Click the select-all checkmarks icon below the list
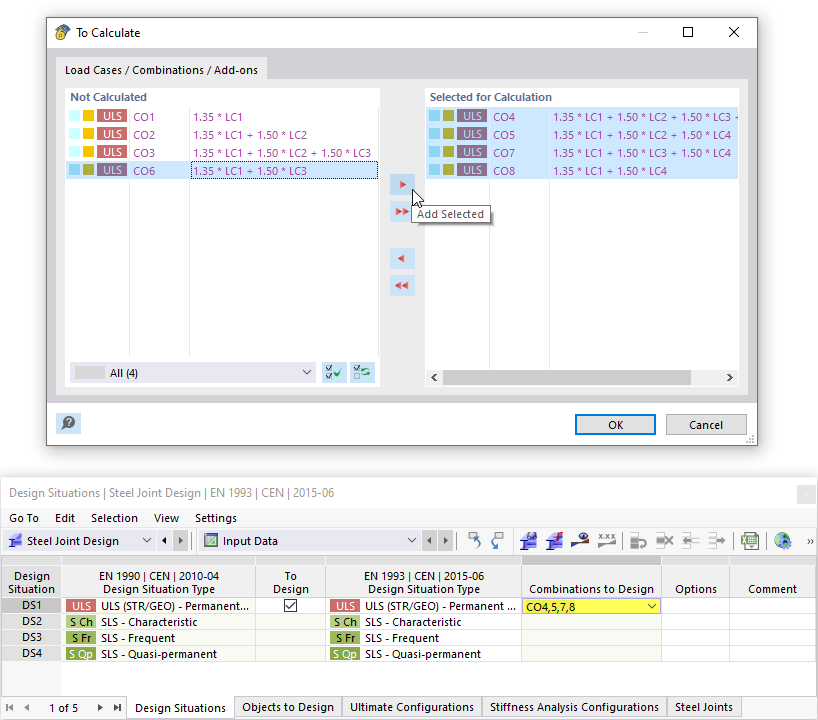This screenshot has height=720, width=818. 333,372
